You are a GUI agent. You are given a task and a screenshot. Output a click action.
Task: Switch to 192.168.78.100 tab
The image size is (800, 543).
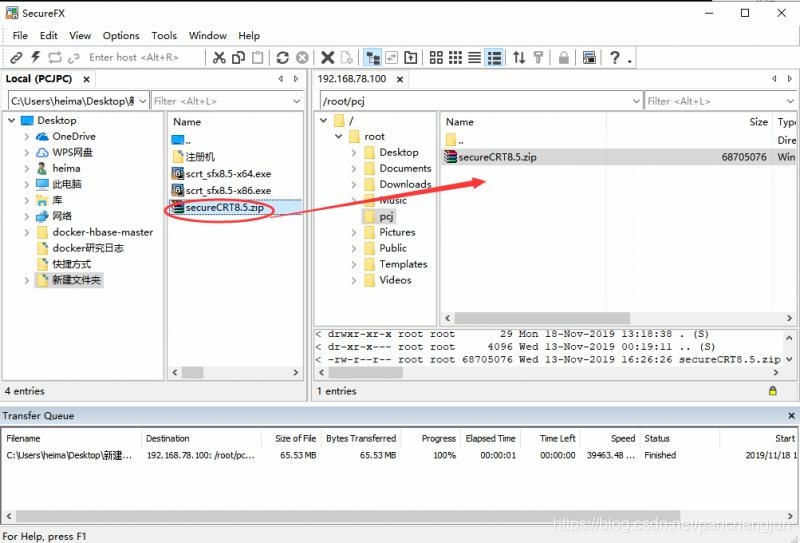[352, 79]
